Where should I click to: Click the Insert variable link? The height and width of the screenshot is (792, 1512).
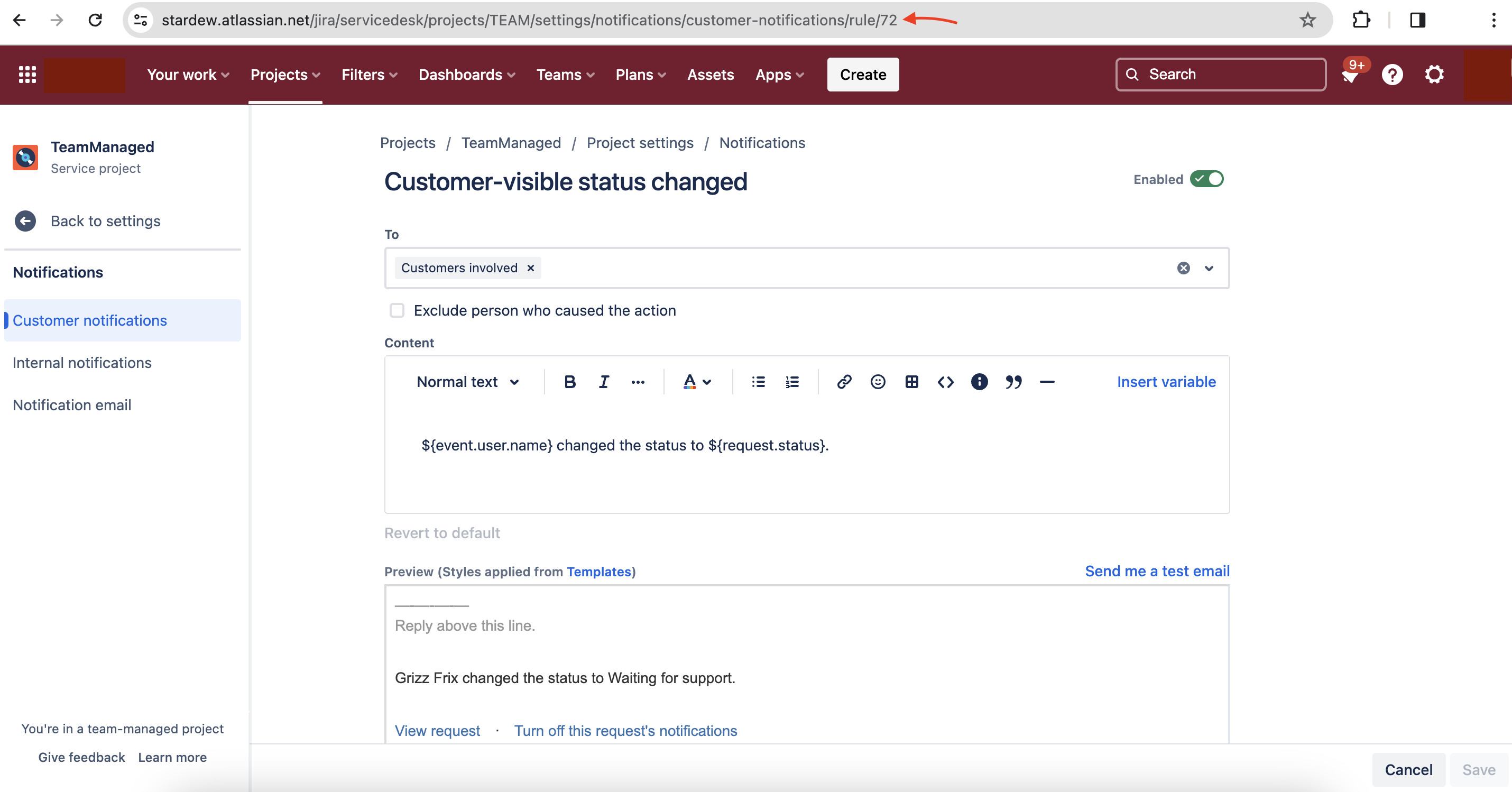point(1166,382)
